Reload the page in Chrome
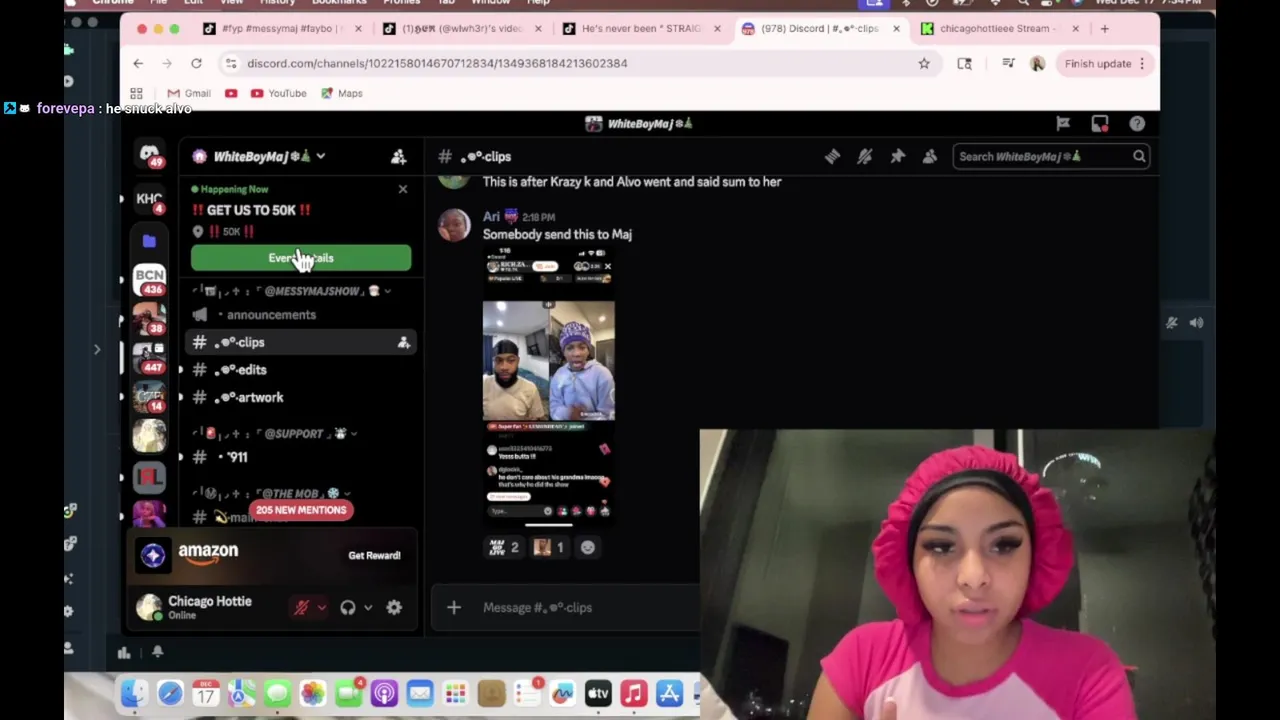 click(196, 63)
